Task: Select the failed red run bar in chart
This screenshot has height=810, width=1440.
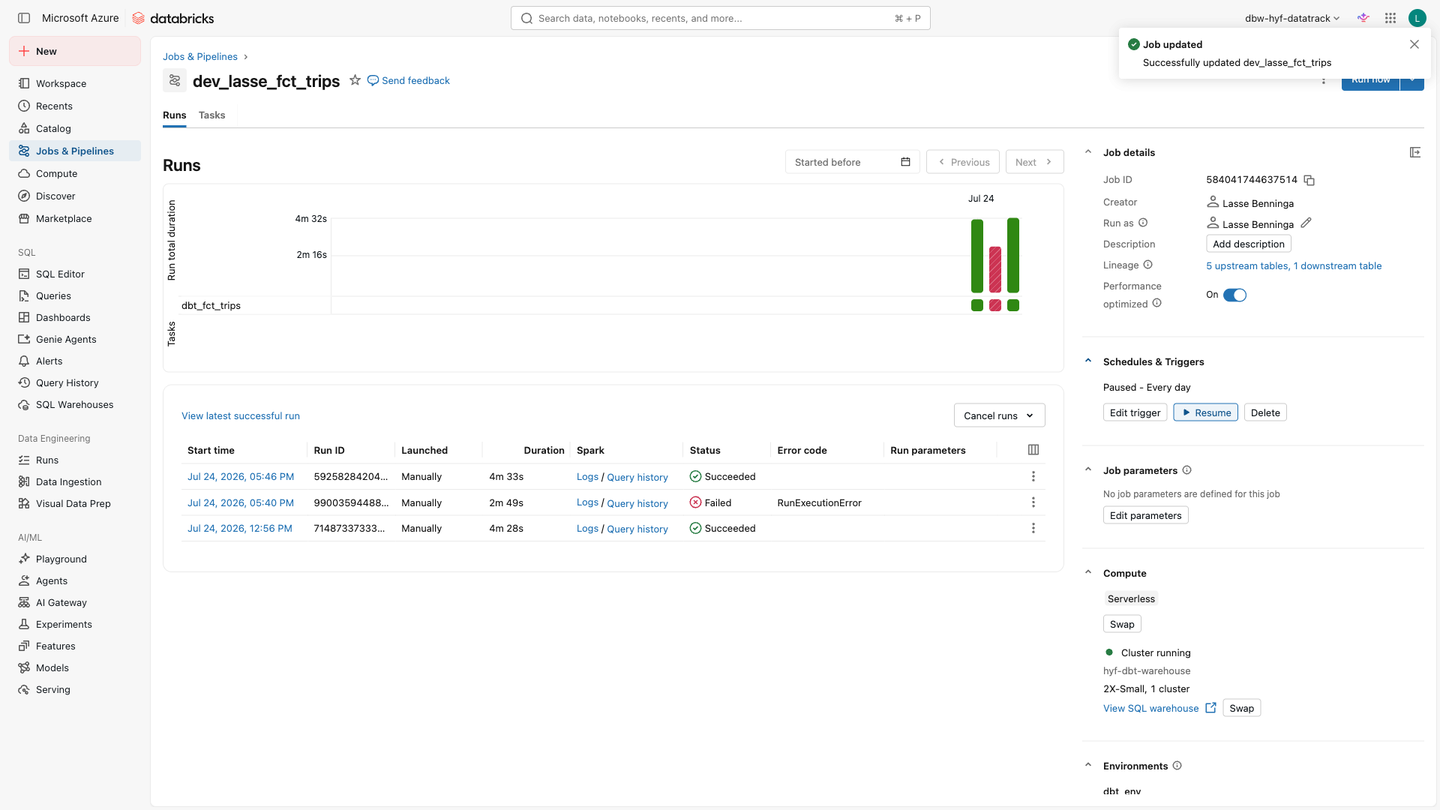Action: pos(995,269)
